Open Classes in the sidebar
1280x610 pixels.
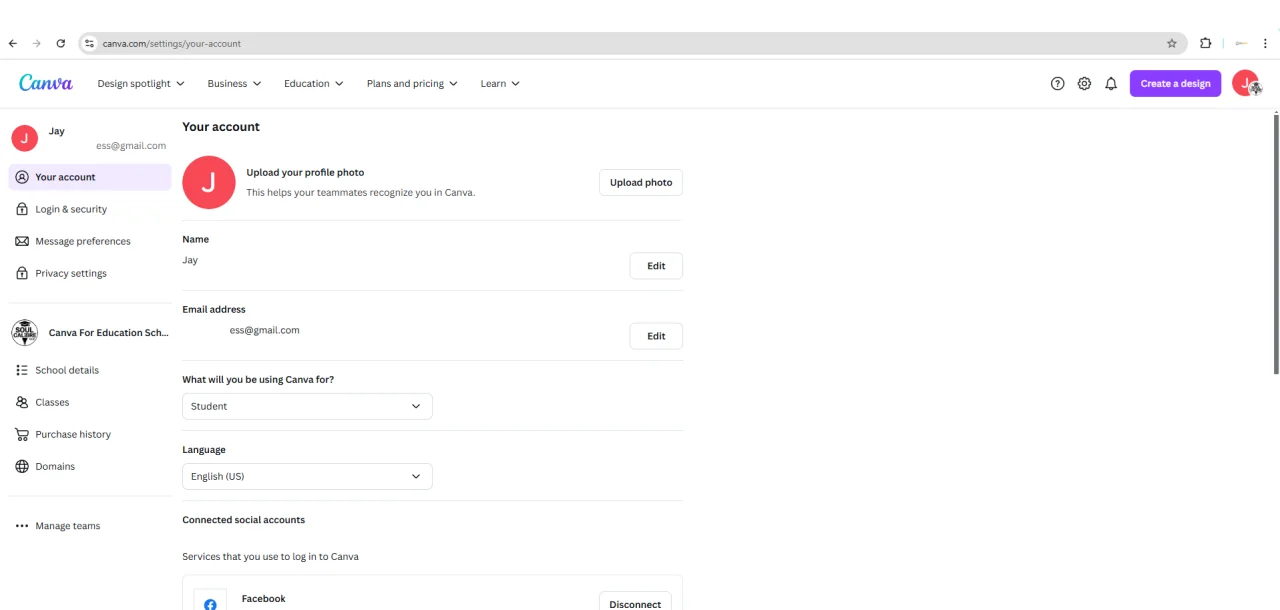click(x=90, y=402)
